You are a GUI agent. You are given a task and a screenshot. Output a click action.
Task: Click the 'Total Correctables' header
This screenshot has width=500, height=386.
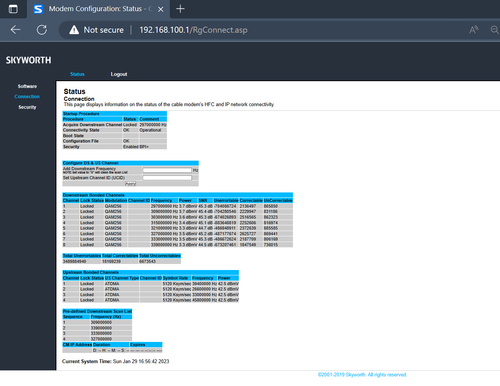point(120,256)
